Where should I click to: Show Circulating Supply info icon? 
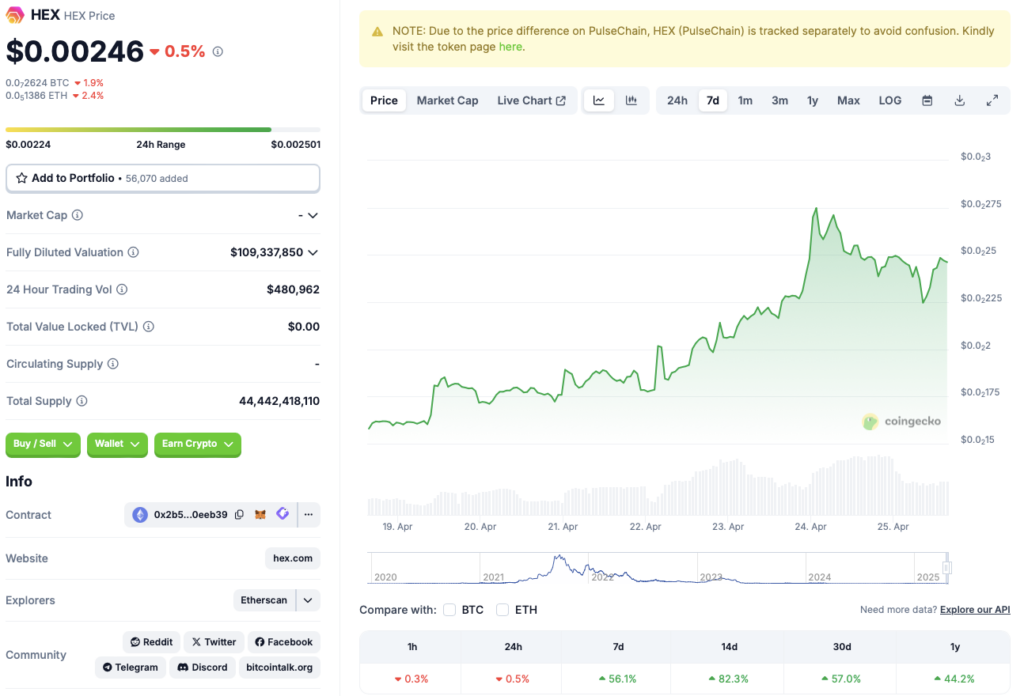tap(113, 364)
